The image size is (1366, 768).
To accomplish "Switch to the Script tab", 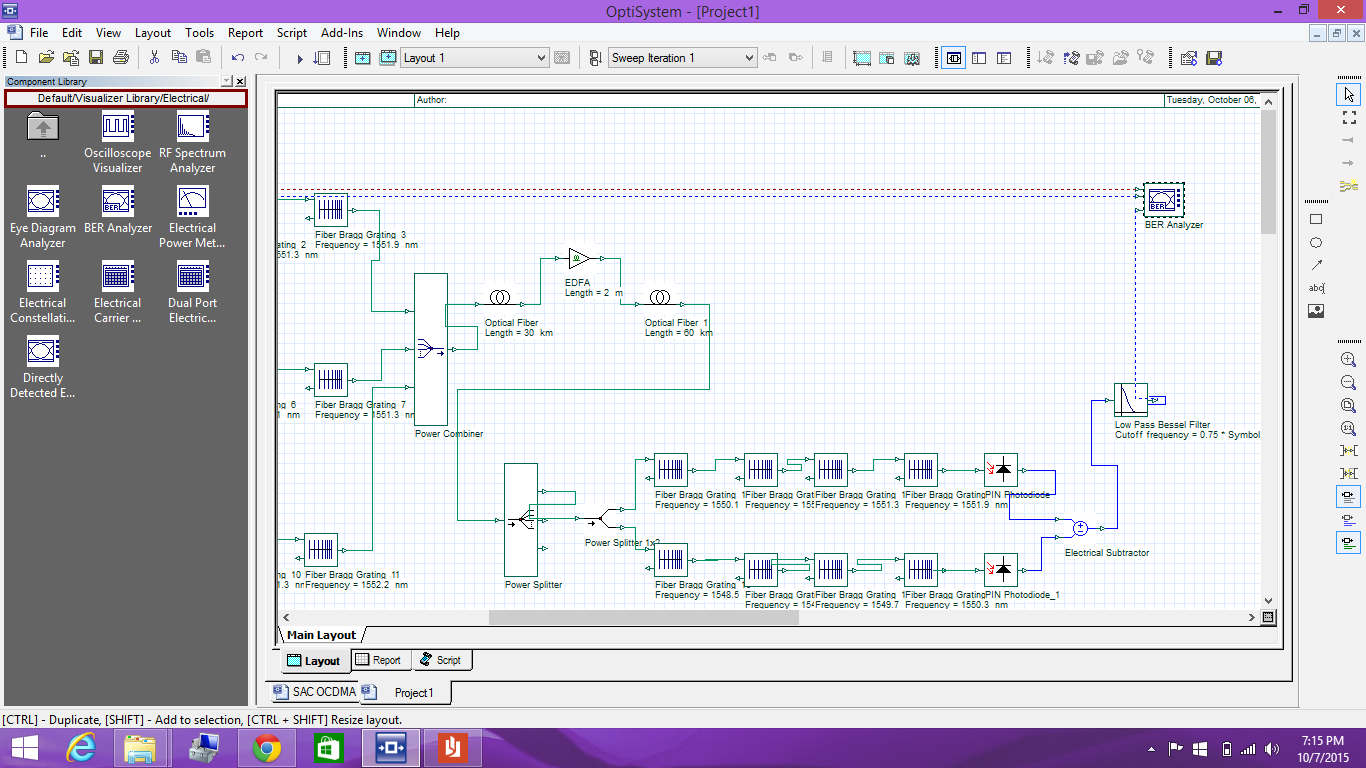I will click(441, 660).
